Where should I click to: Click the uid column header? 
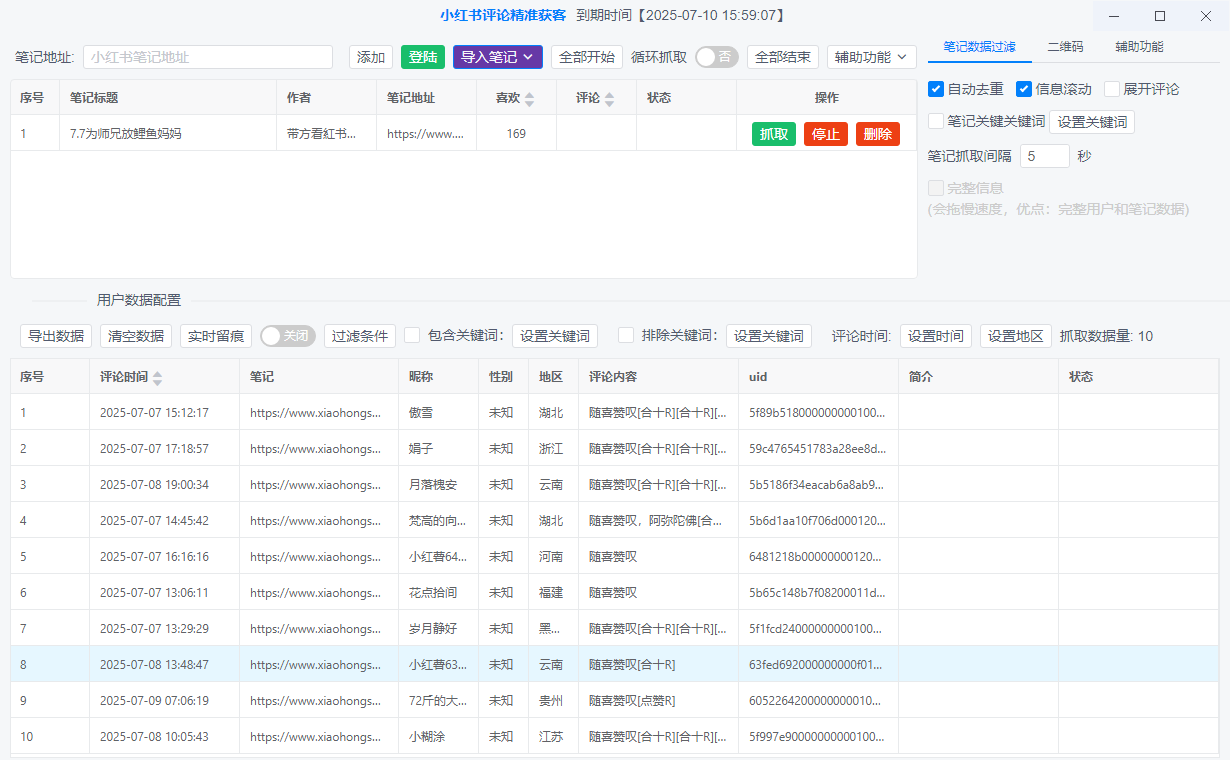818,377
